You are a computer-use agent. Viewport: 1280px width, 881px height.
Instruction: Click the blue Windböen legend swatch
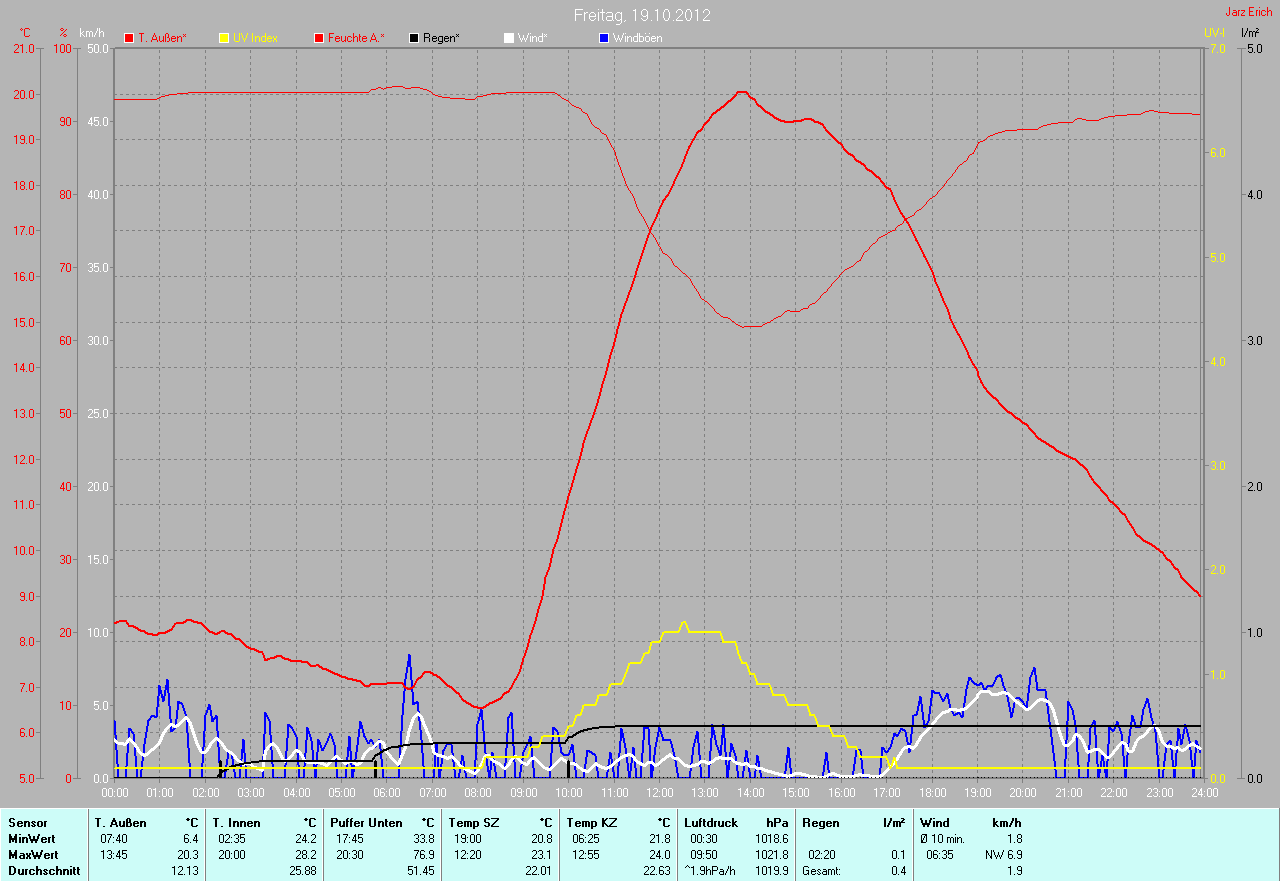click(x=603, y=38)
